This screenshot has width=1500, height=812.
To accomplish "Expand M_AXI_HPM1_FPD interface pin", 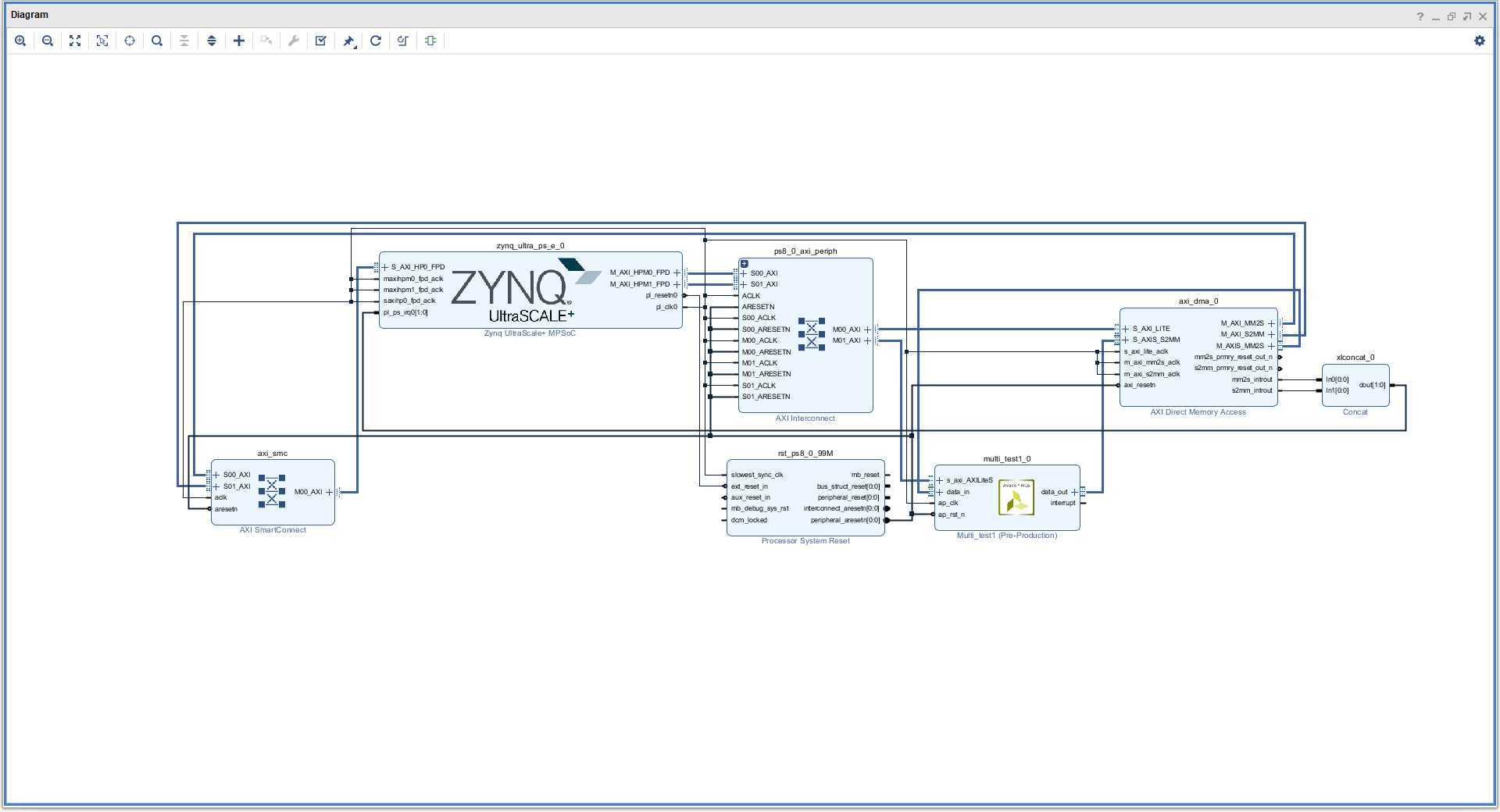I will pos(677,284).
